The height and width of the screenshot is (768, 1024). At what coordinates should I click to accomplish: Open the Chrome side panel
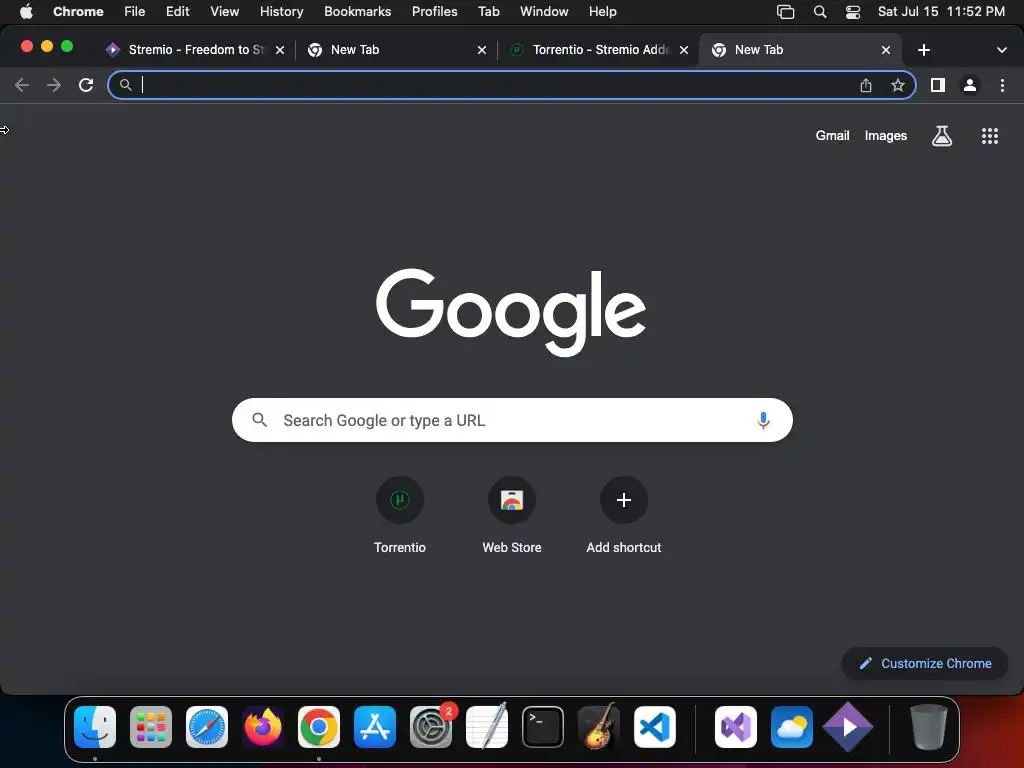(x=938, y=85)
